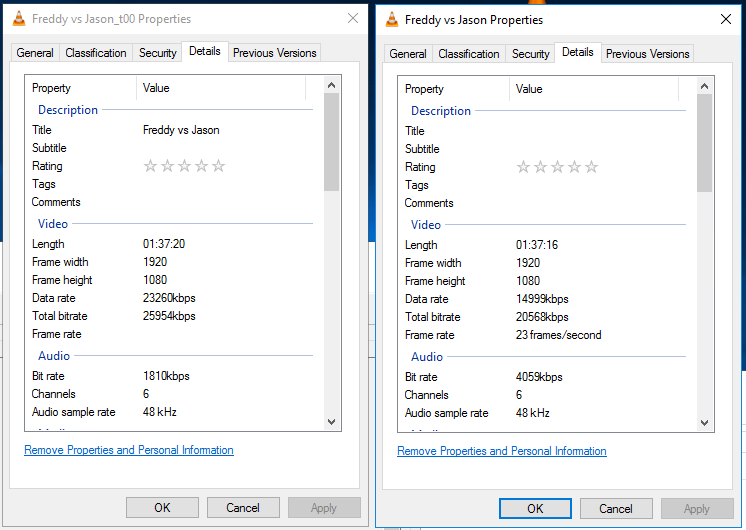
Task: Click VLC cone icon in Freddy vs Jason_t00 title bar
Action: pos(19,19)
